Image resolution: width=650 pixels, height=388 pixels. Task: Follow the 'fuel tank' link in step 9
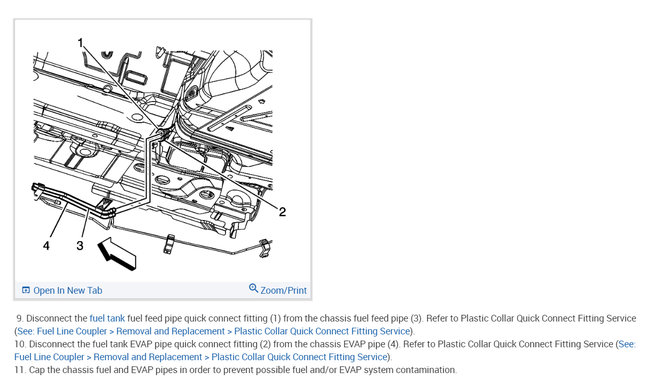point(107,318)
